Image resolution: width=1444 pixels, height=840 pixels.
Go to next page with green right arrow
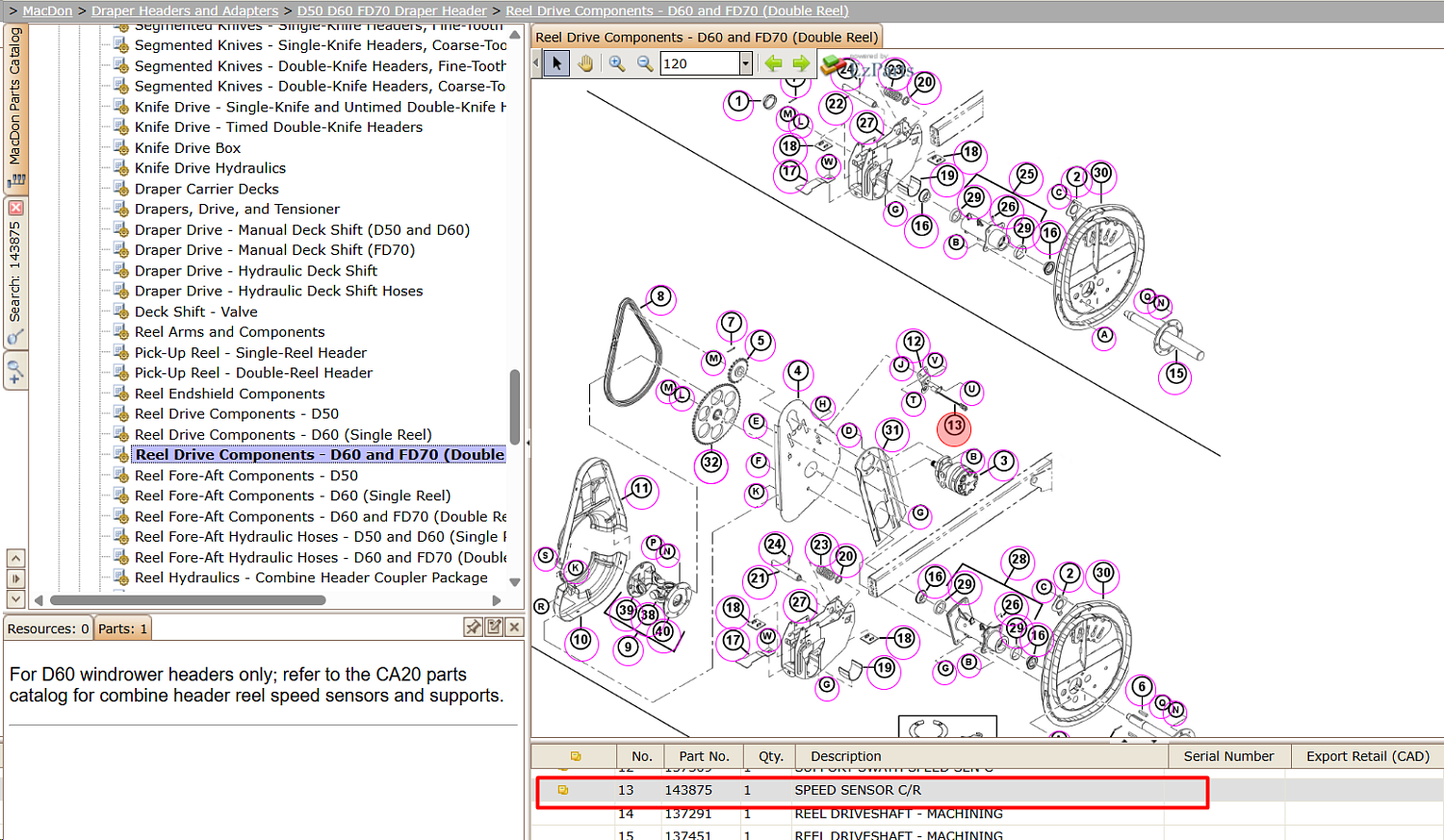(x=801, y=64)
